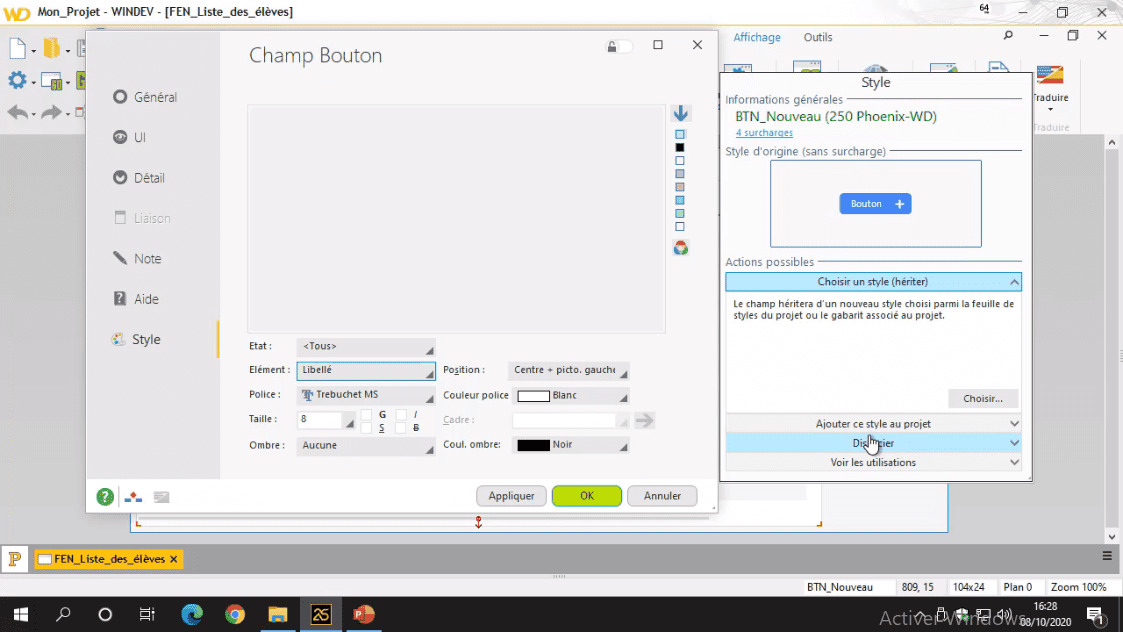This screenshot has width=1123, height=632.
Task: Open the Elément Libellé dropdown
Action: [x=365, y=370]
